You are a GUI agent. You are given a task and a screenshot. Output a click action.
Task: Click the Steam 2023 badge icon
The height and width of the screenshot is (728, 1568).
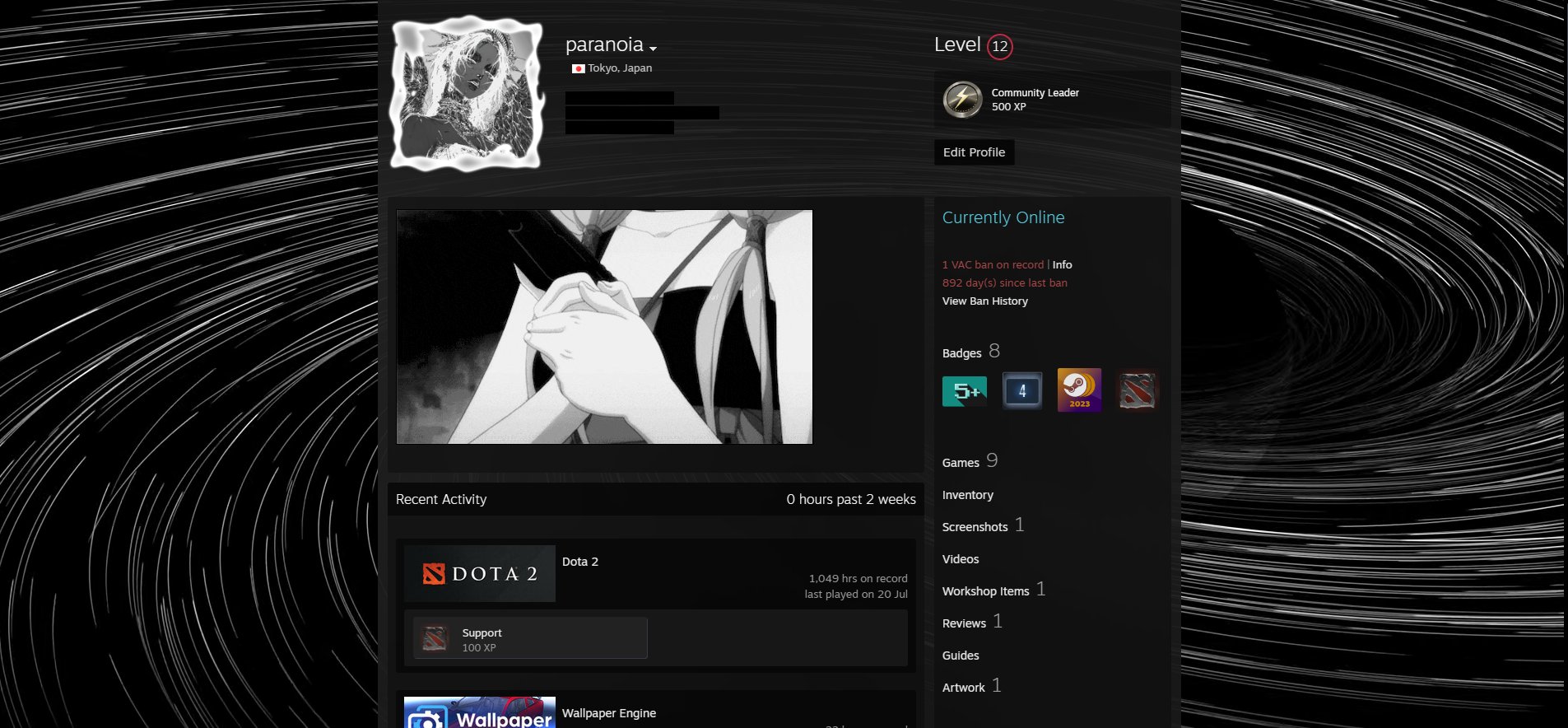pos(1079,390)
